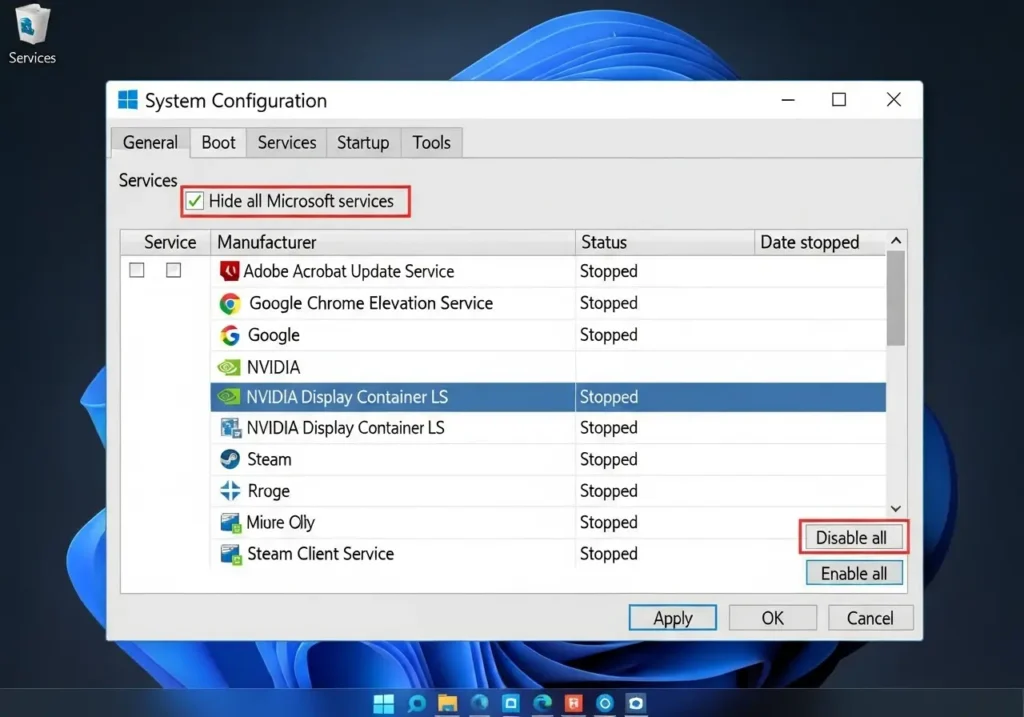The height and width of the screenshot is (717, 1024).
Task: Open the Windows Start menu
Action: coord(383,703)
